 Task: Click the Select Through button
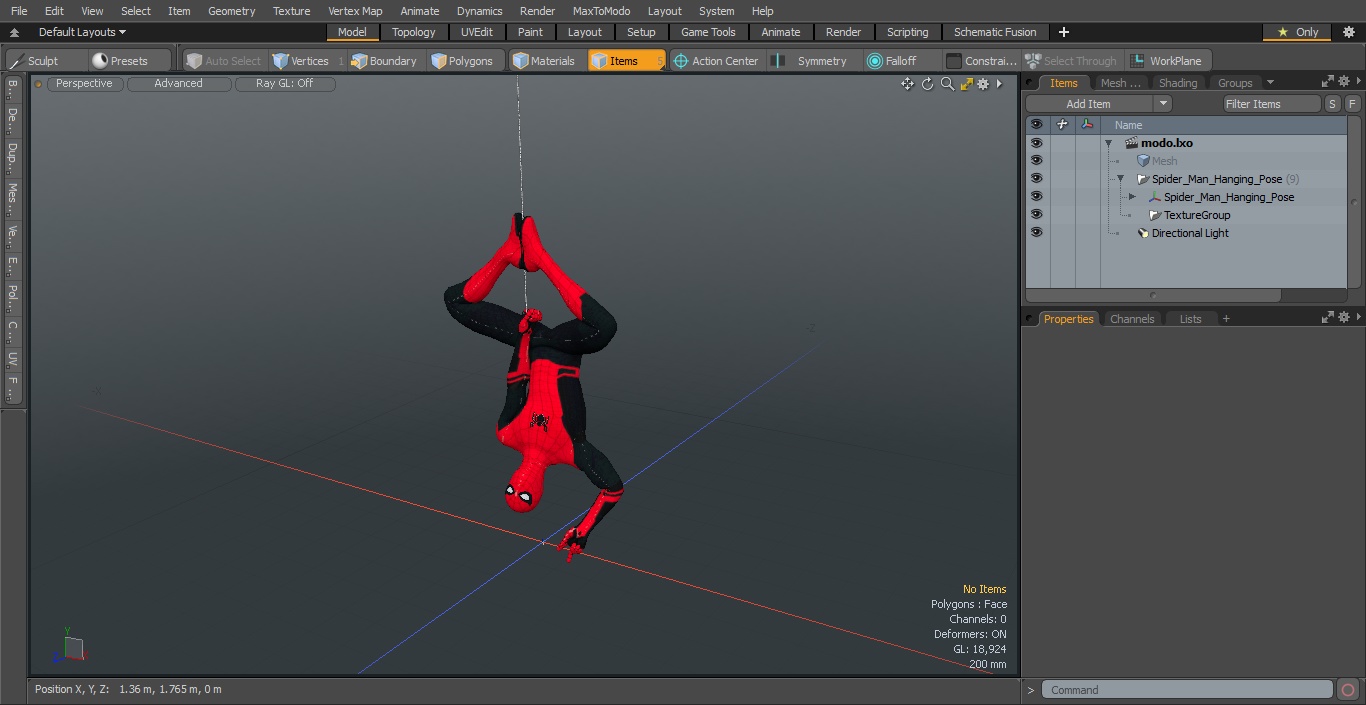click(1072, 61)
